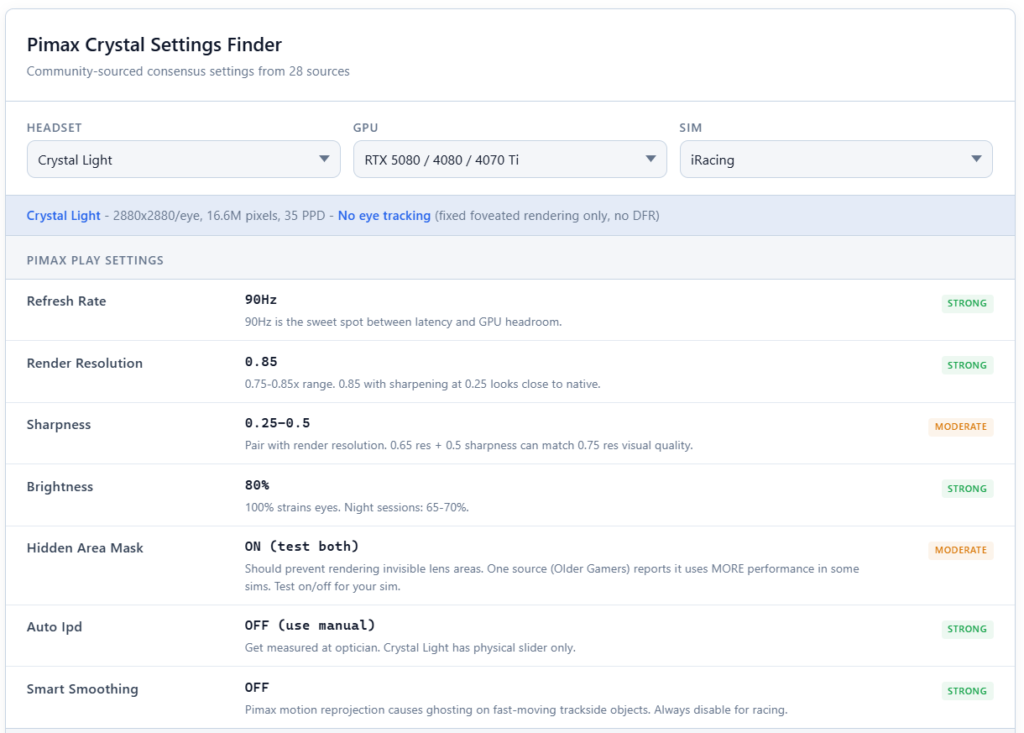Click the STRONG badge for Smart Smoothing

pos(967,690)
